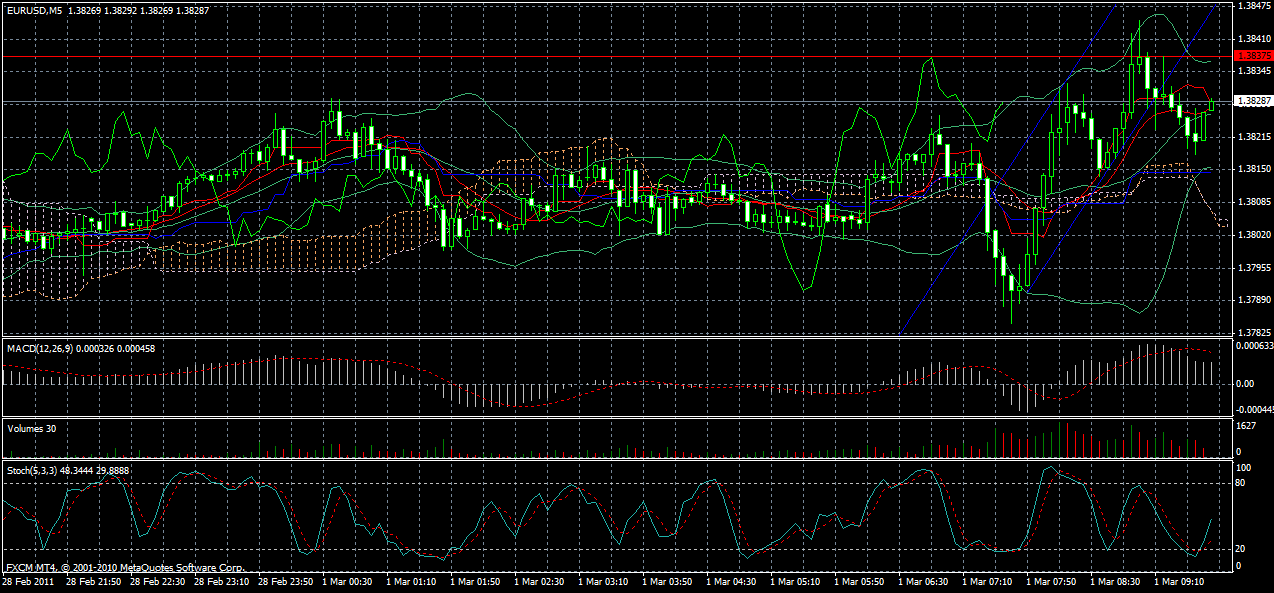Click the 1 Mar 02:30 time label
The image size is (1274, 593).
(x=541, y=581)
